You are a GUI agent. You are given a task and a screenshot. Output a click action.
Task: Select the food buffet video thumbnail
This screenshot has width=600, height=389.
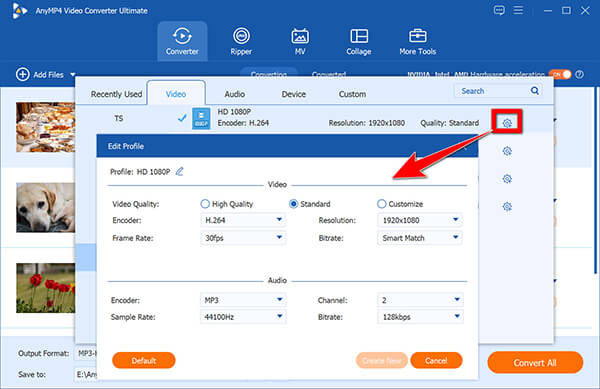coord(46,127)
